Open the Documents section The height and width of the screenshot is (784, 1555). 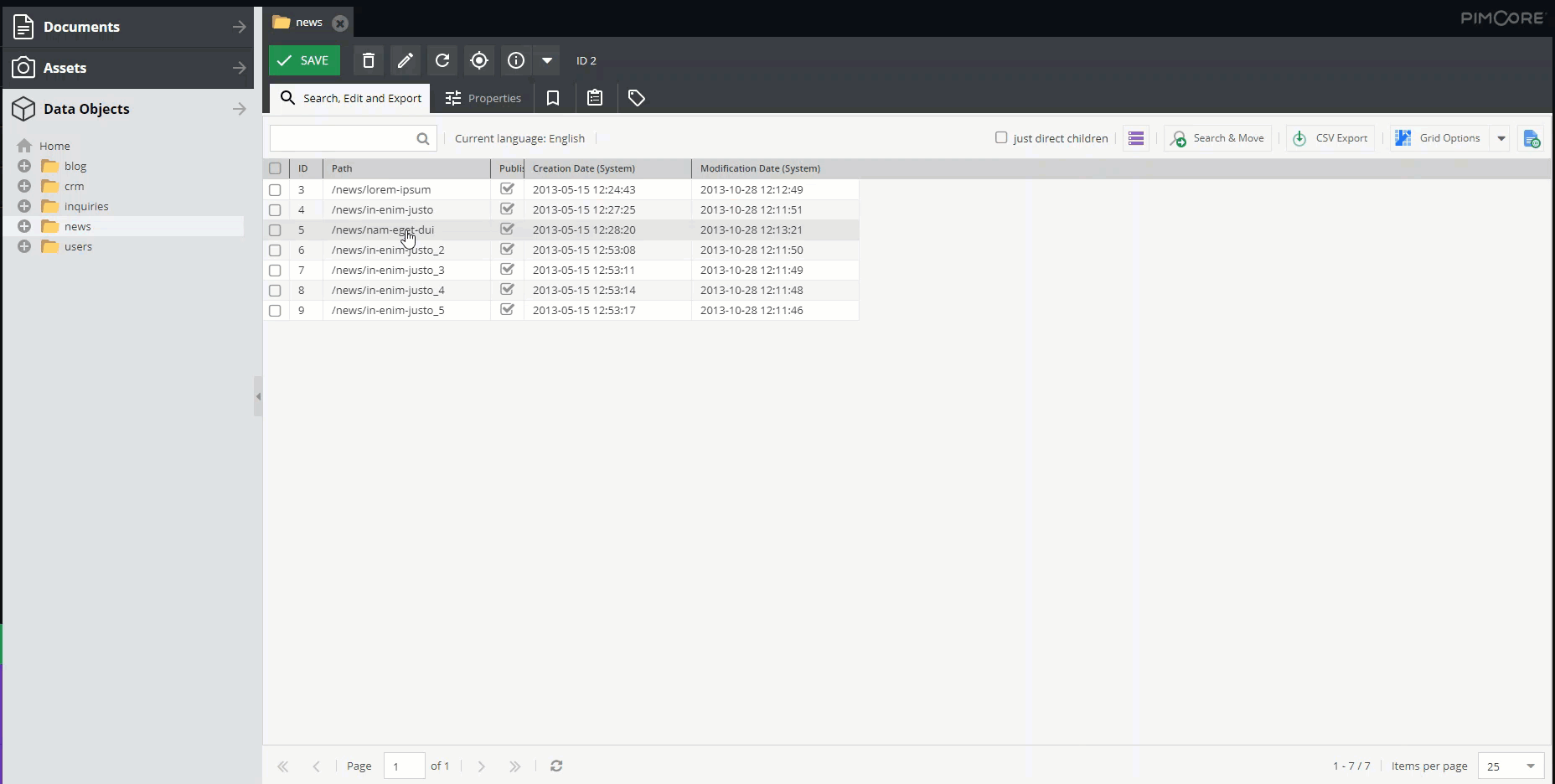[127, 27]
